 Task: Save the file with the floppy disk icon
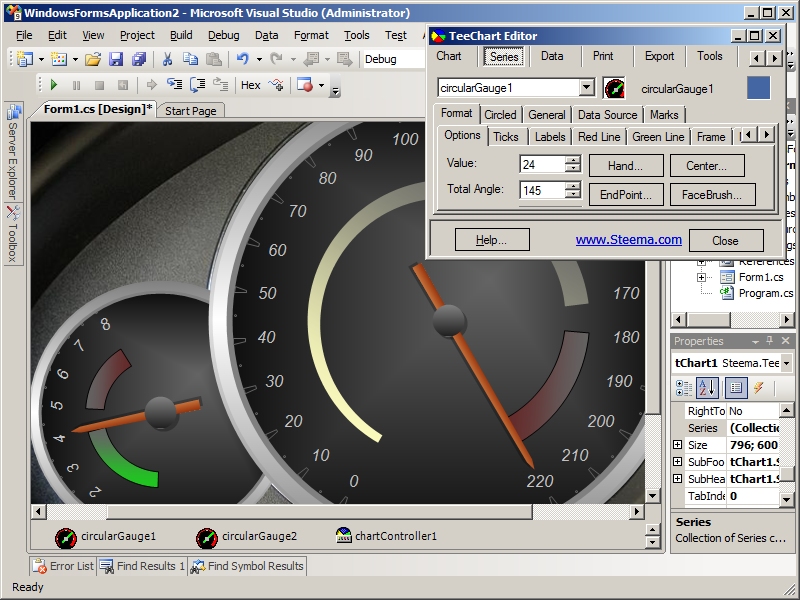click(116, 60)
